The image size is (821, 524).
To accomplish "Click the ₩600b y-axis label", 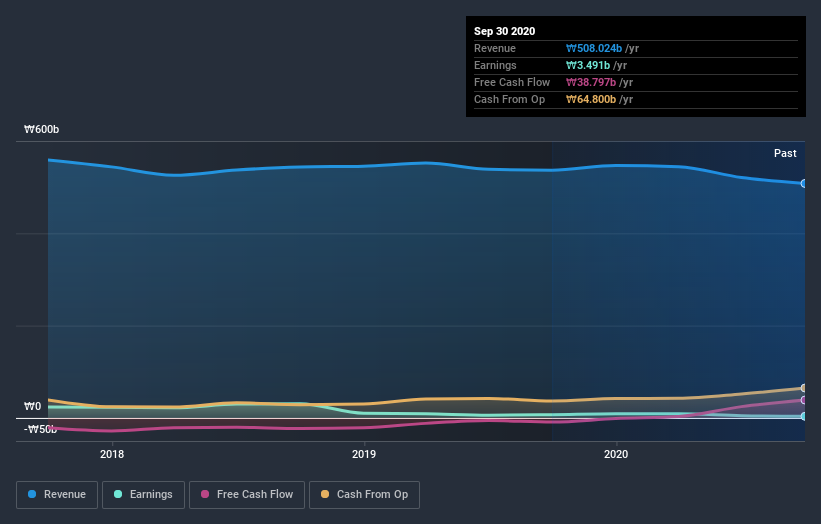I will (x=41, y=129).
